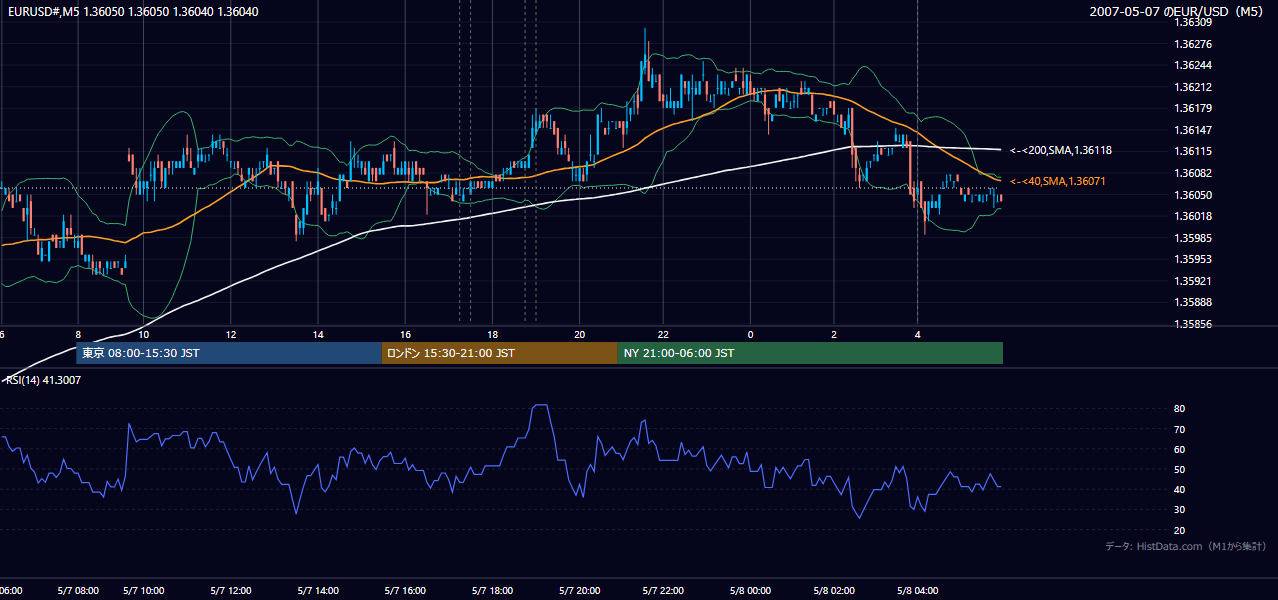Select the 200 SMA label 1.36118
This screenshot has width=1278, height=600.
tap(1061, 151)
